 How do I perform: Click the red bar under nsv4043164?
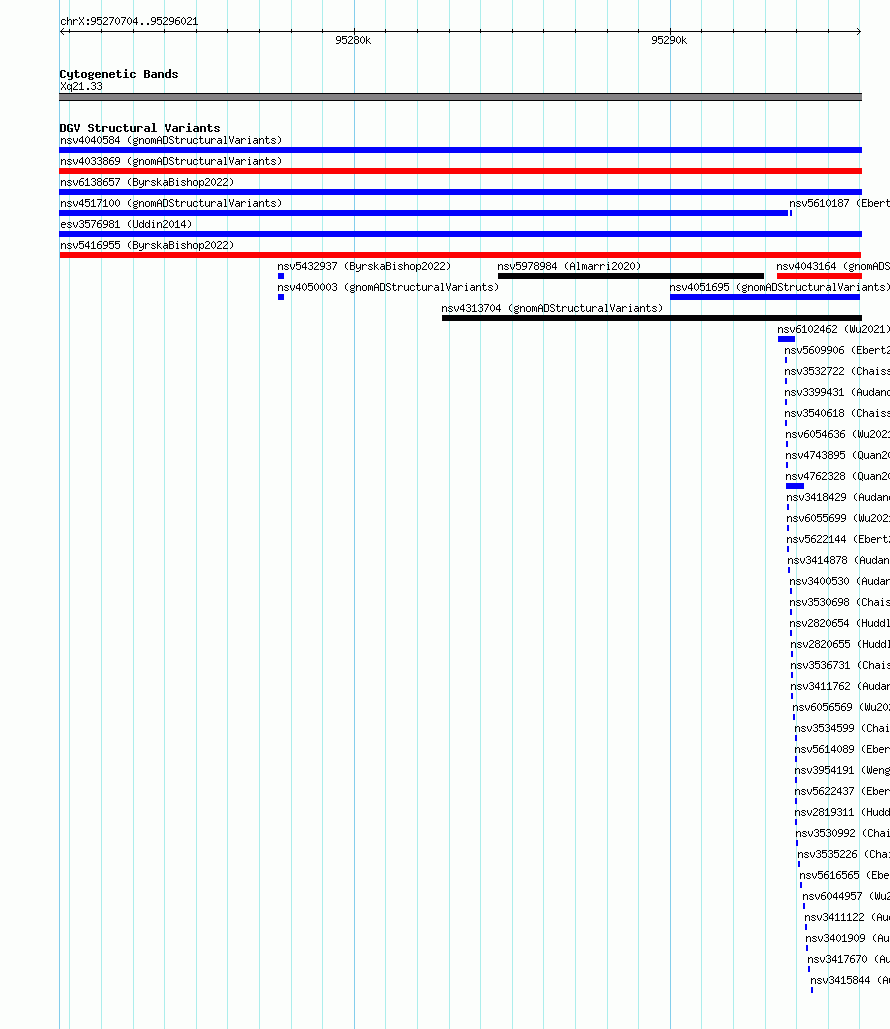click(819, 276)
